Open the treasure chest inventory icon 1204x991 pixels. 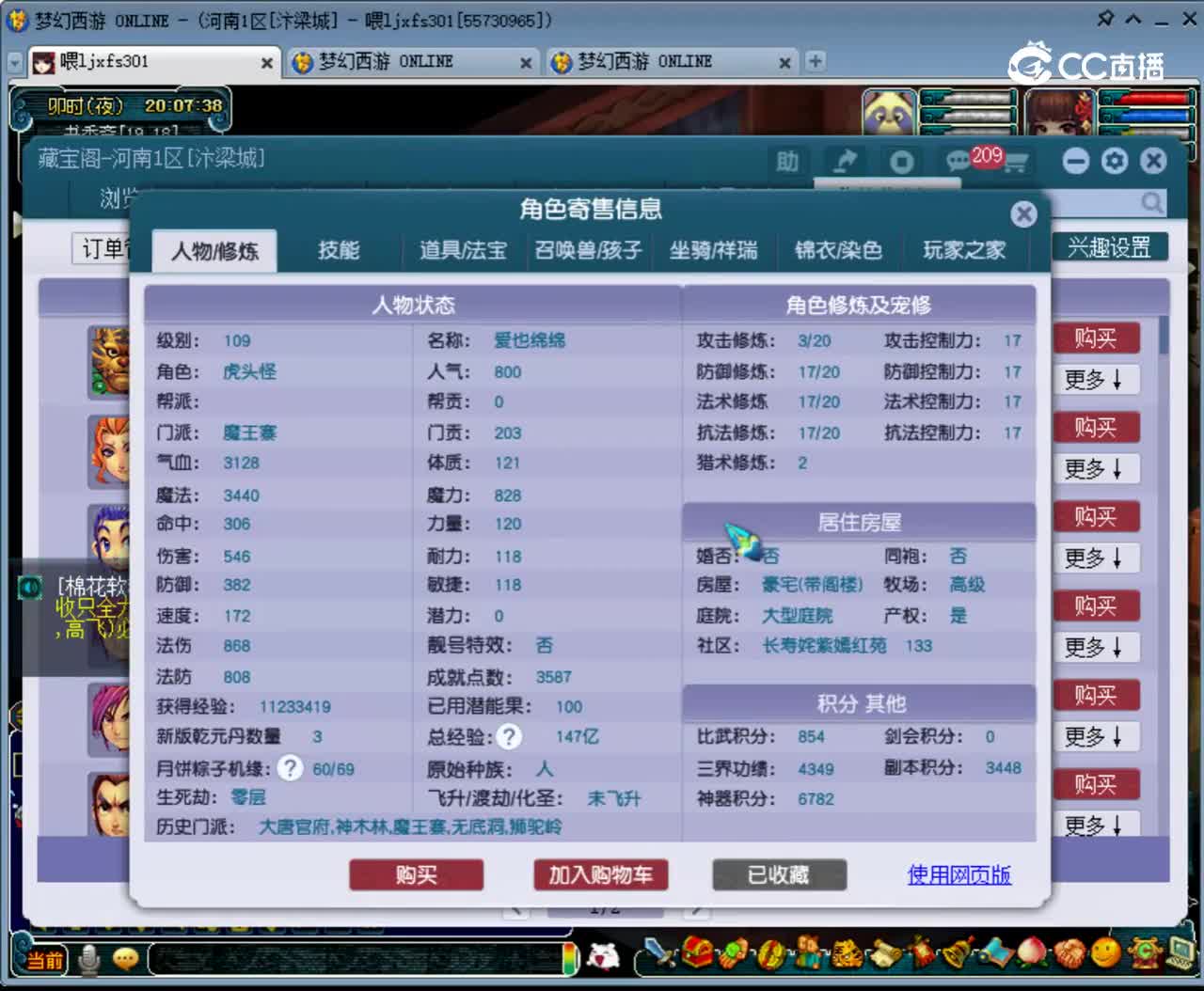tap(698, 954)
